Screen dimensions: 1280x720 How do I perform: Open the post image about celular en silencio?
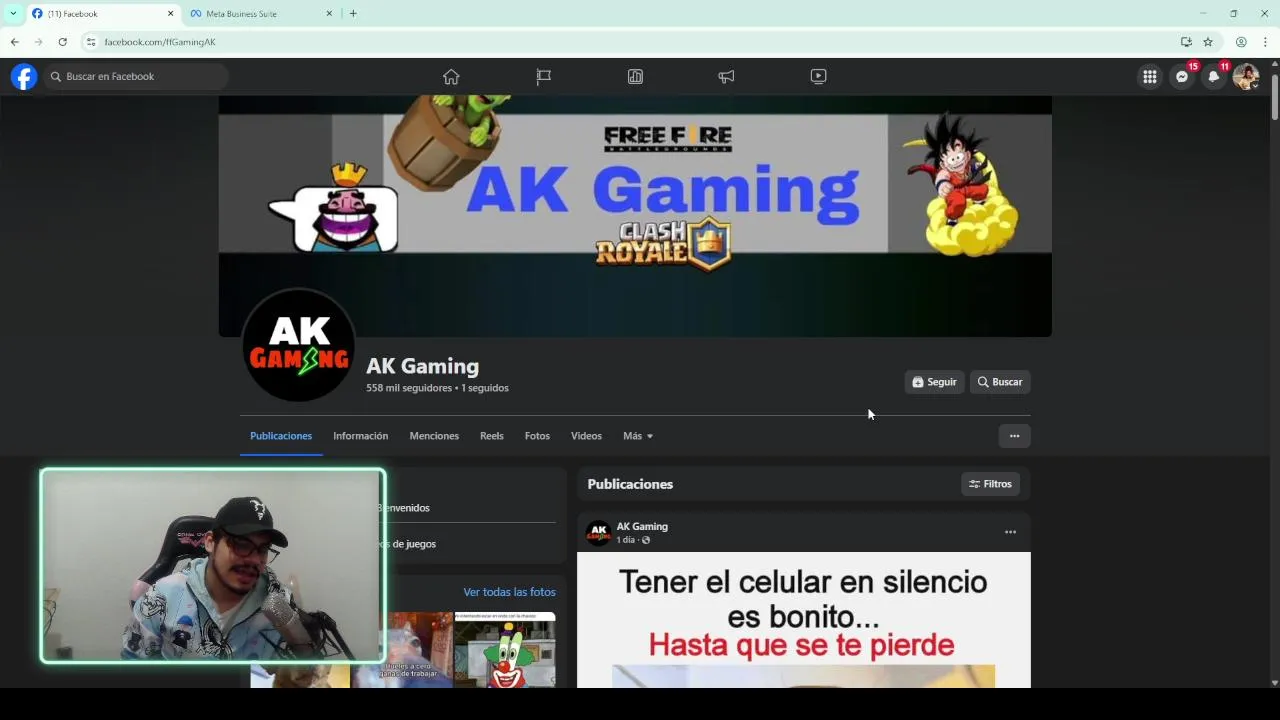coord(803,620)
